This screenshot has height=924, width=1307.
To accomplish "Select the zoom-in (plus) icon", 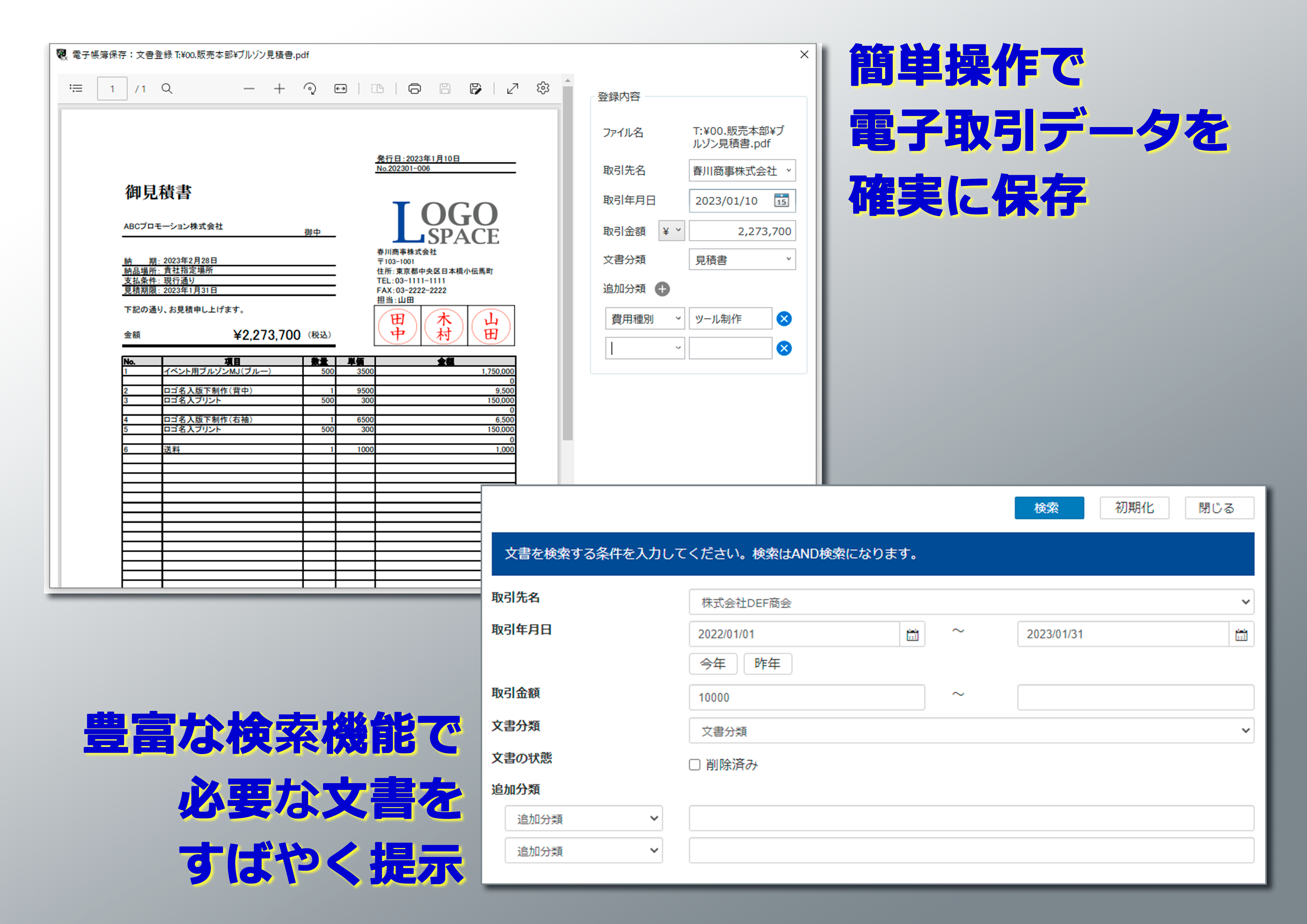I will point(279,88).
